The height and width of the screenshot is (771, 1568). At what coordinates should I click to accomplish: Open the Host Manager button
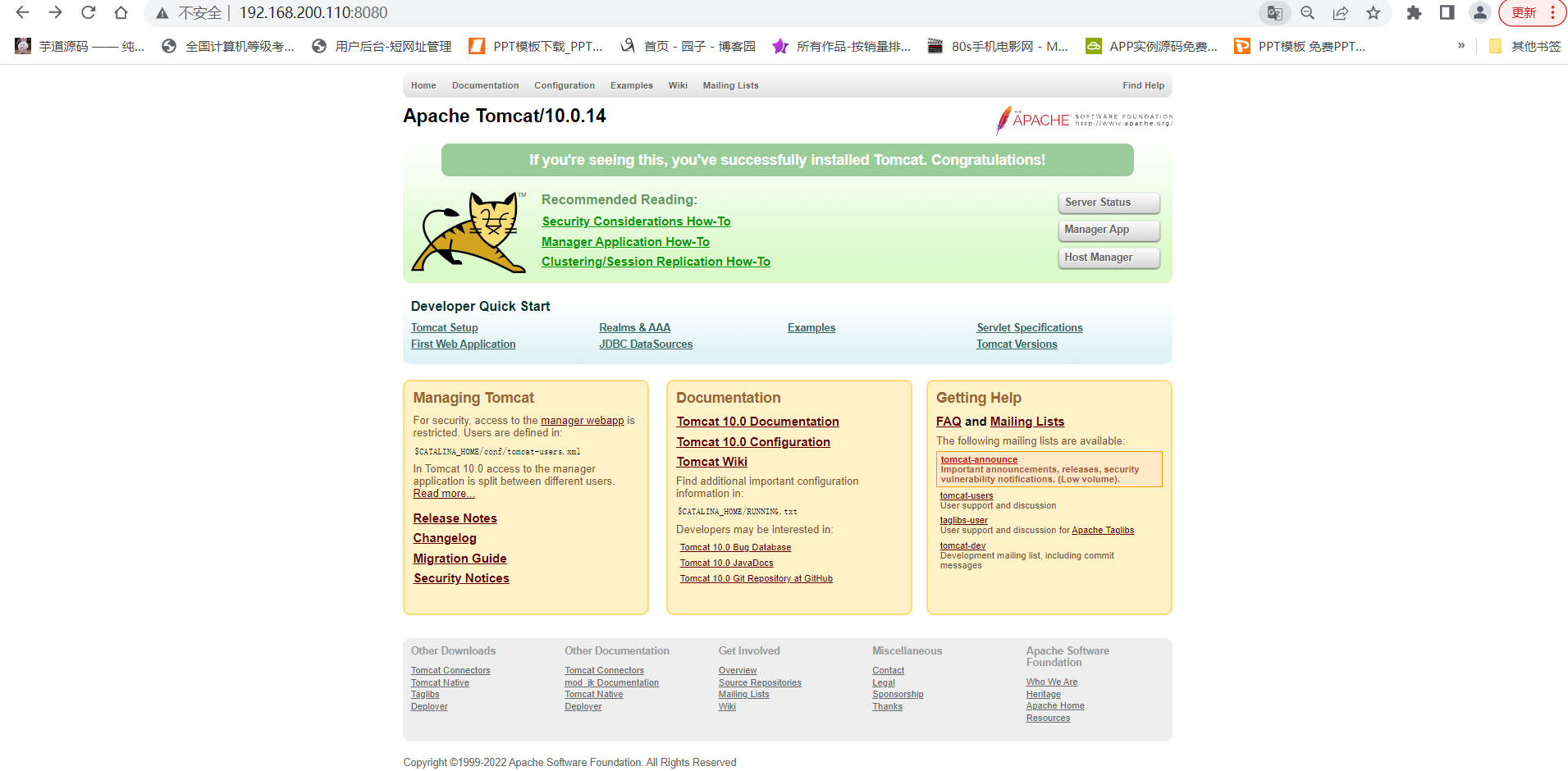pyautogui.click(x=1109, y=258)
